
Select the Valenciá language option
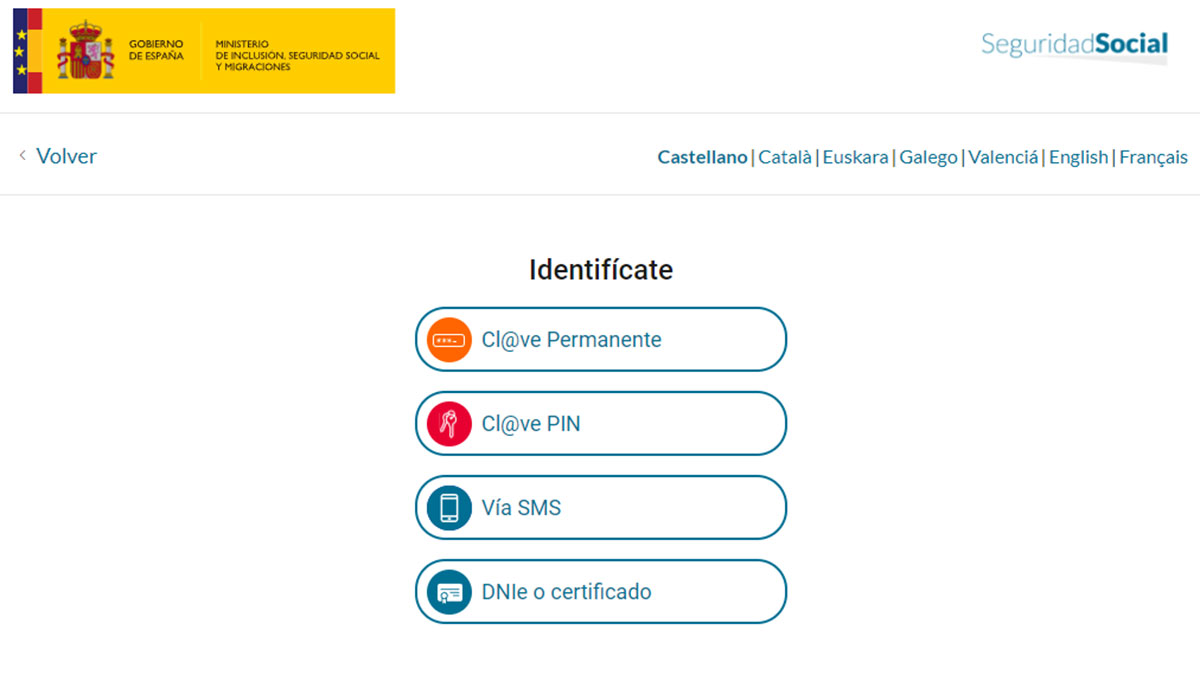pos(1003,157)
